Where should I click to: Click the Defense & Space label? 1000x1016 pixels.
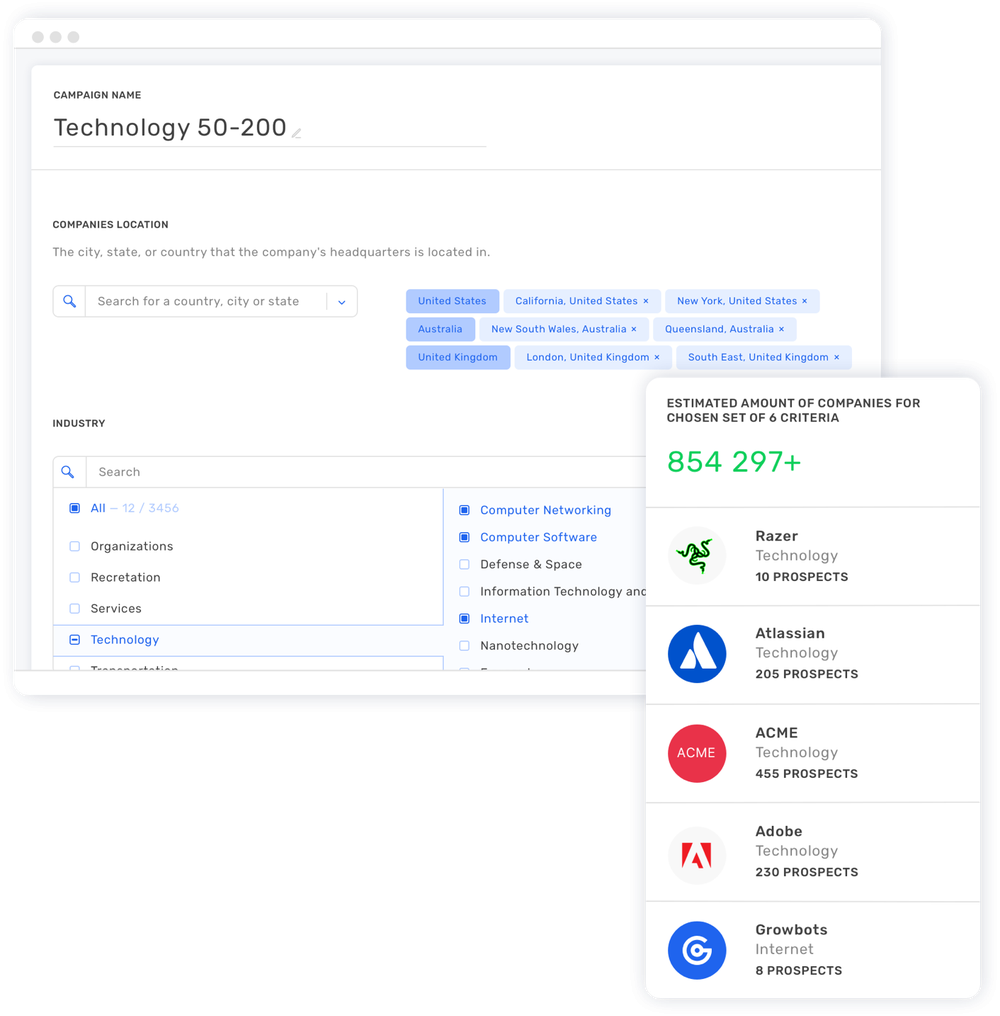(531, 564)
